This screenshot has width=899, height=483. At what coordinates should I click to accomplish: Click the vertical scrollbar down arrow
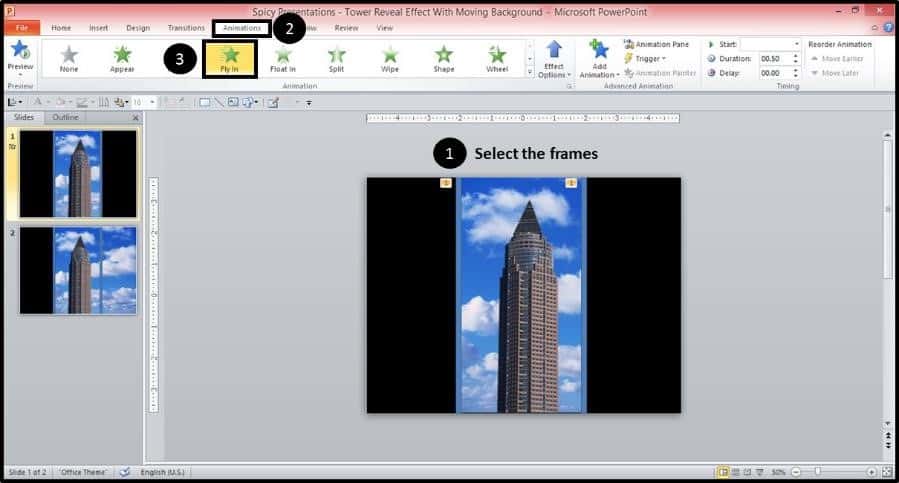pyautogui.click(x=888, y=423)
